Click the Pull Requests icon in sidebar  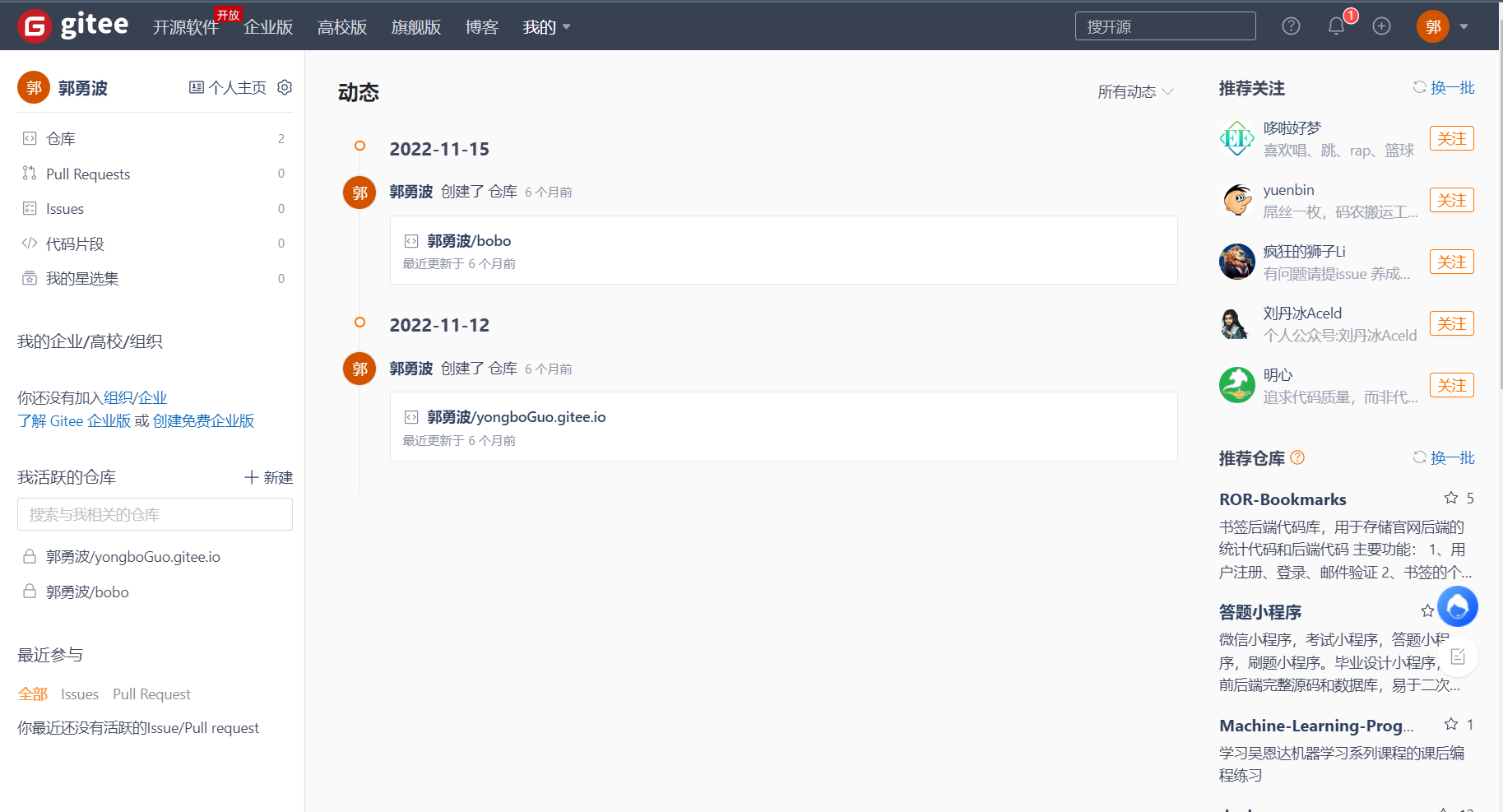[x=30, y=174]
